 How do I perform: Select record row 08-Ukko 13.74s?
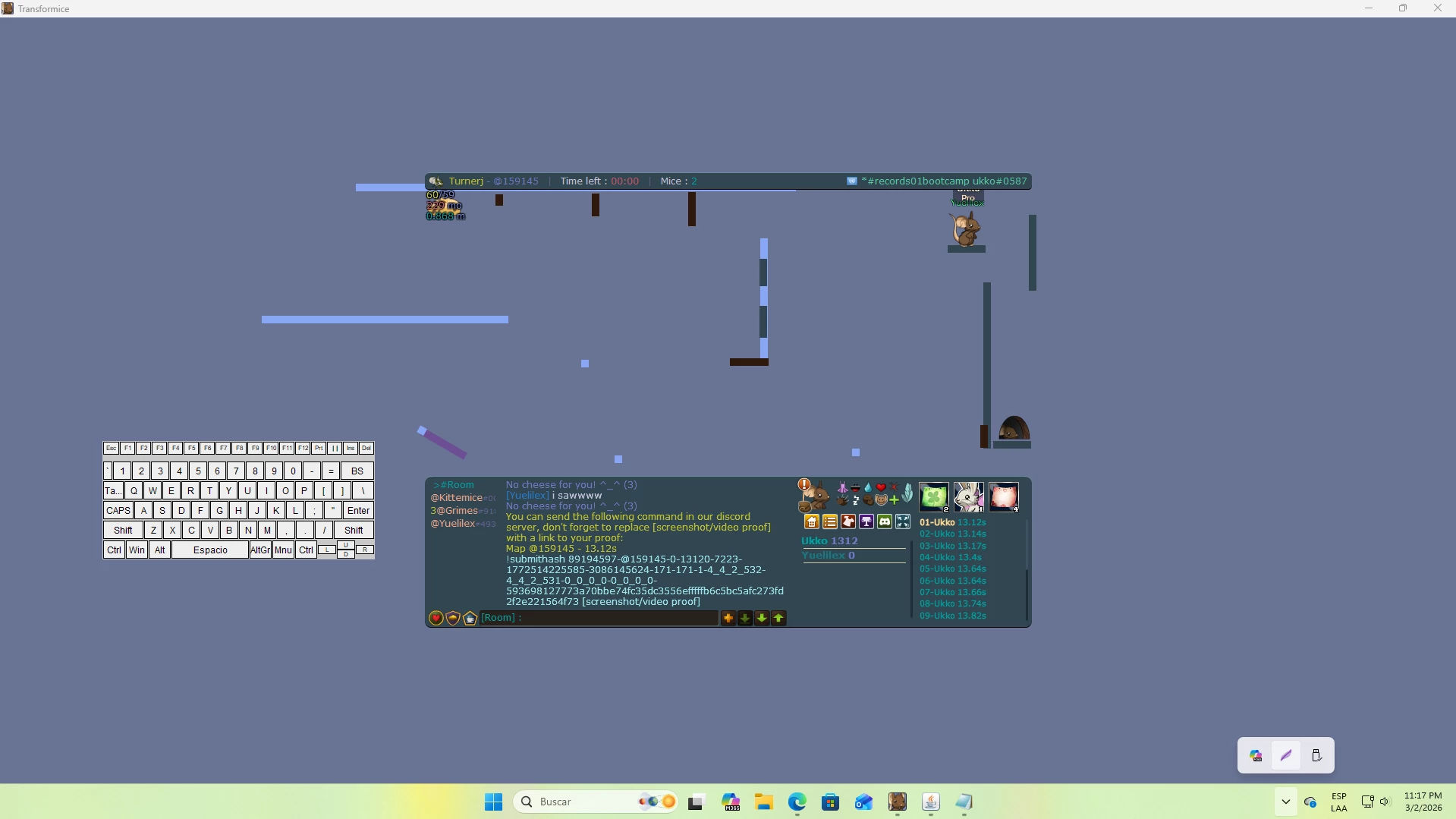pyautogui.click(x=953, y=604)
